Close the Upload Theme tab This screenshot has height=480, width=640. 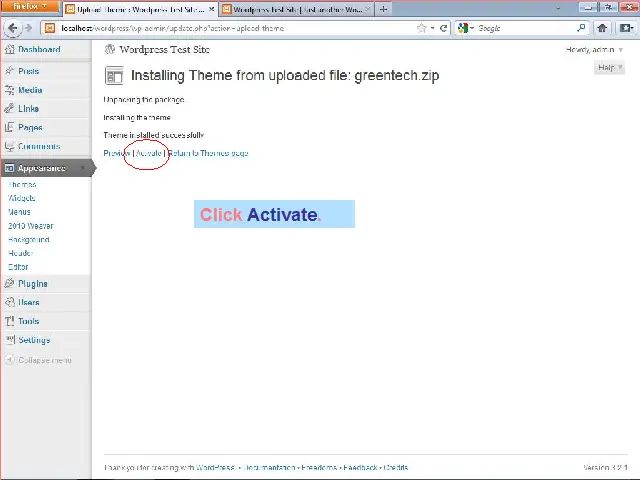coord(211,9)
